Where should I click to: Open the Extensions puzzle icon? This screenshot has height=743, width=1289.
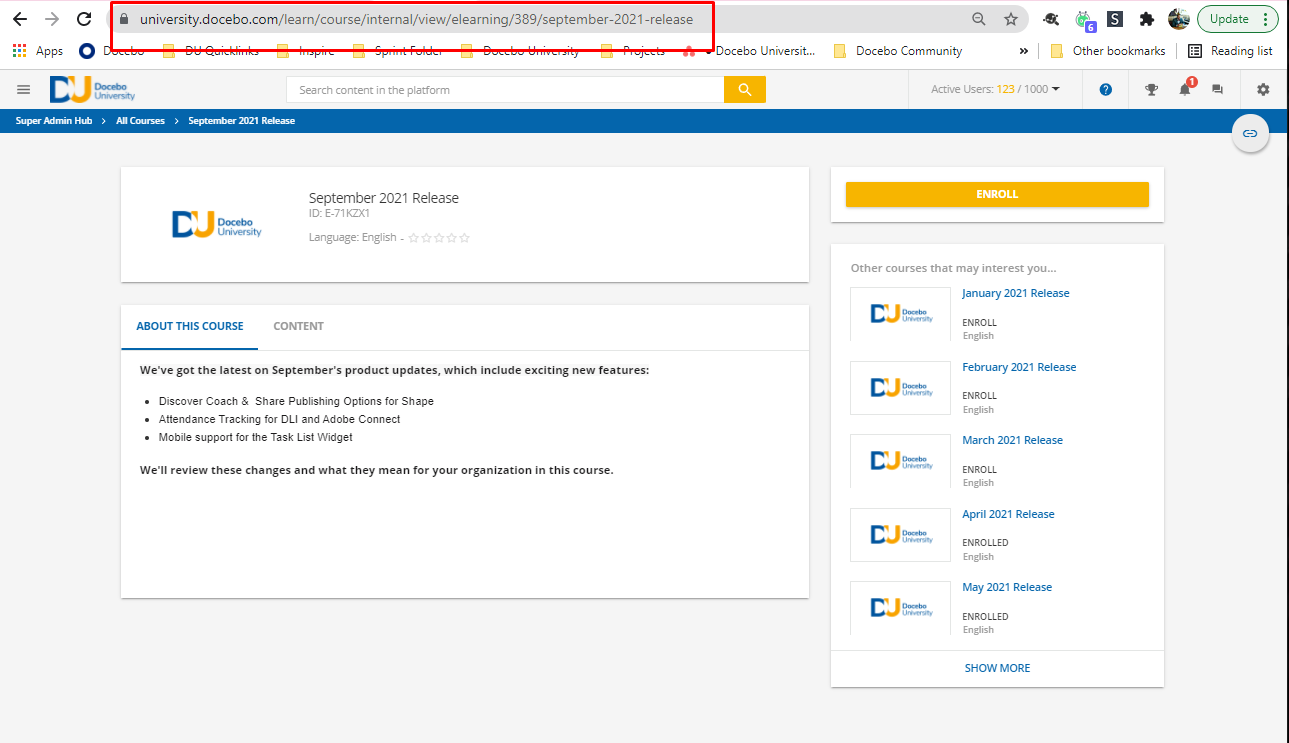[1147, 19]
